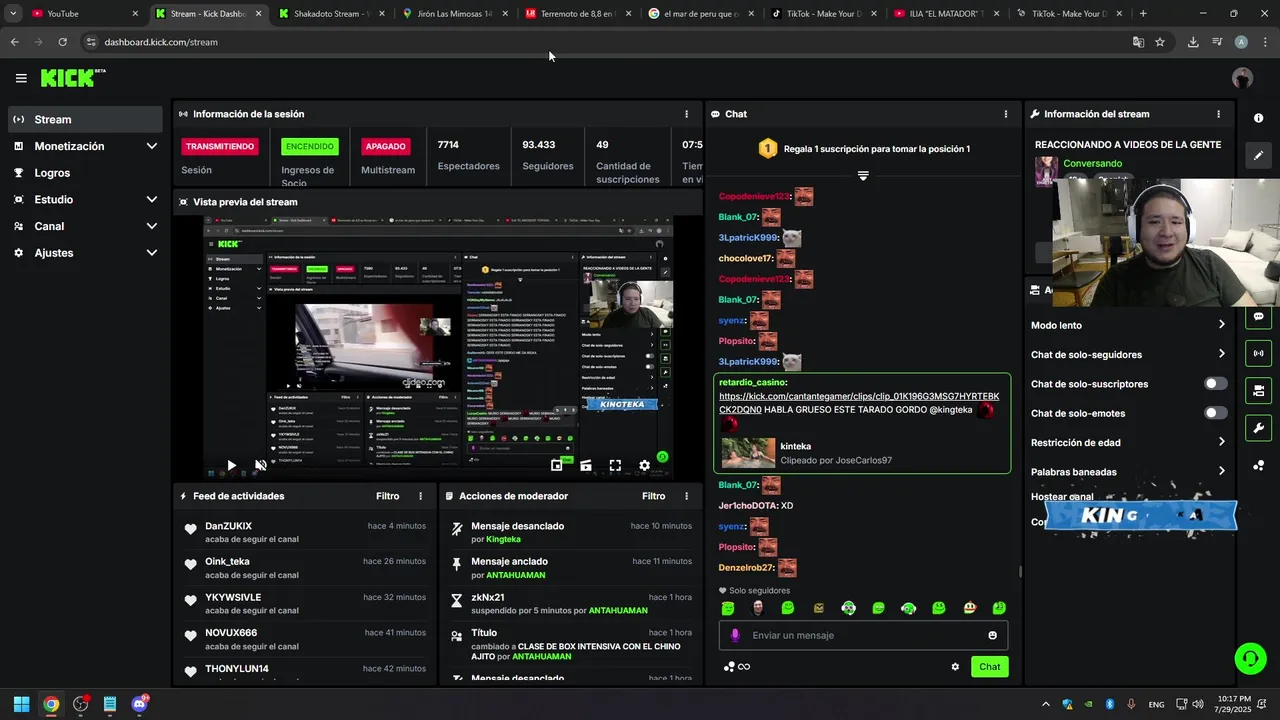Click the dots cluster icon on right rail
Image resolution: width=1280 pixels, height=720 pixels.
coord(1258,465)
